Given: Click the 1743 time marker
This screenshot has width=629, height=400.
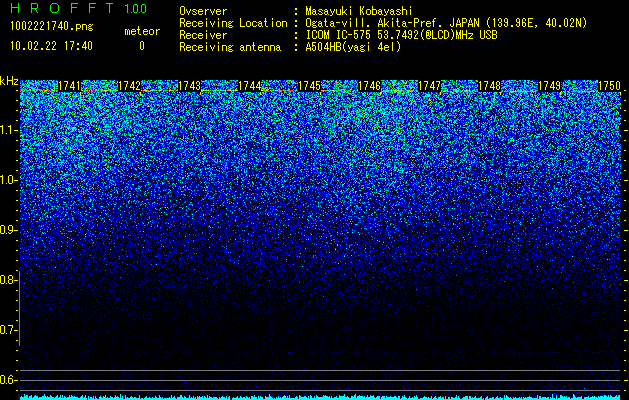Looking at the screenshot, I should 189,86.
